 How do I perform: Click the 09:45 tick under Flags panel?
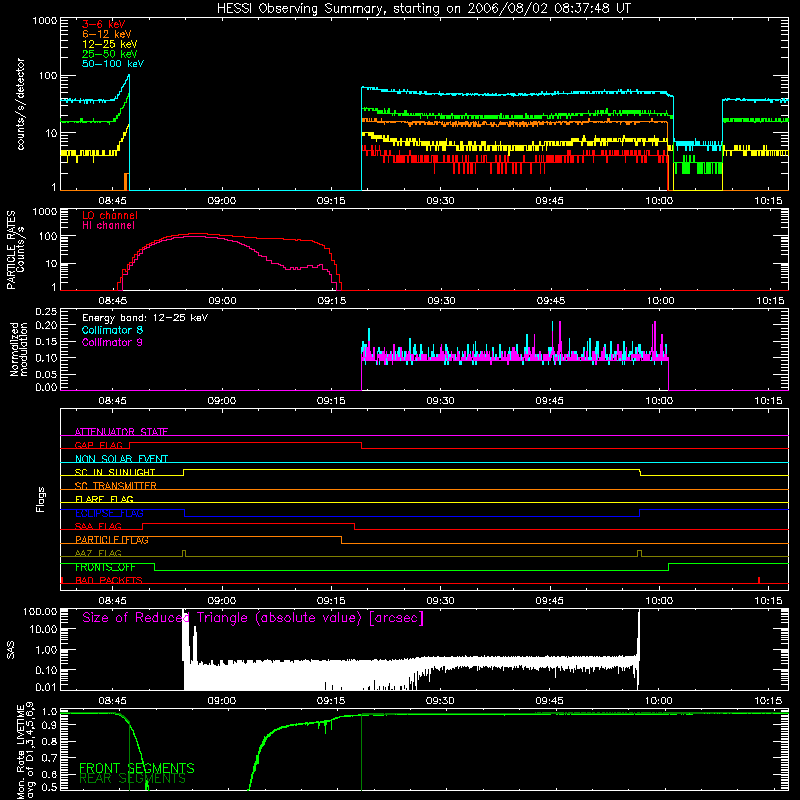tap(549, 601)
